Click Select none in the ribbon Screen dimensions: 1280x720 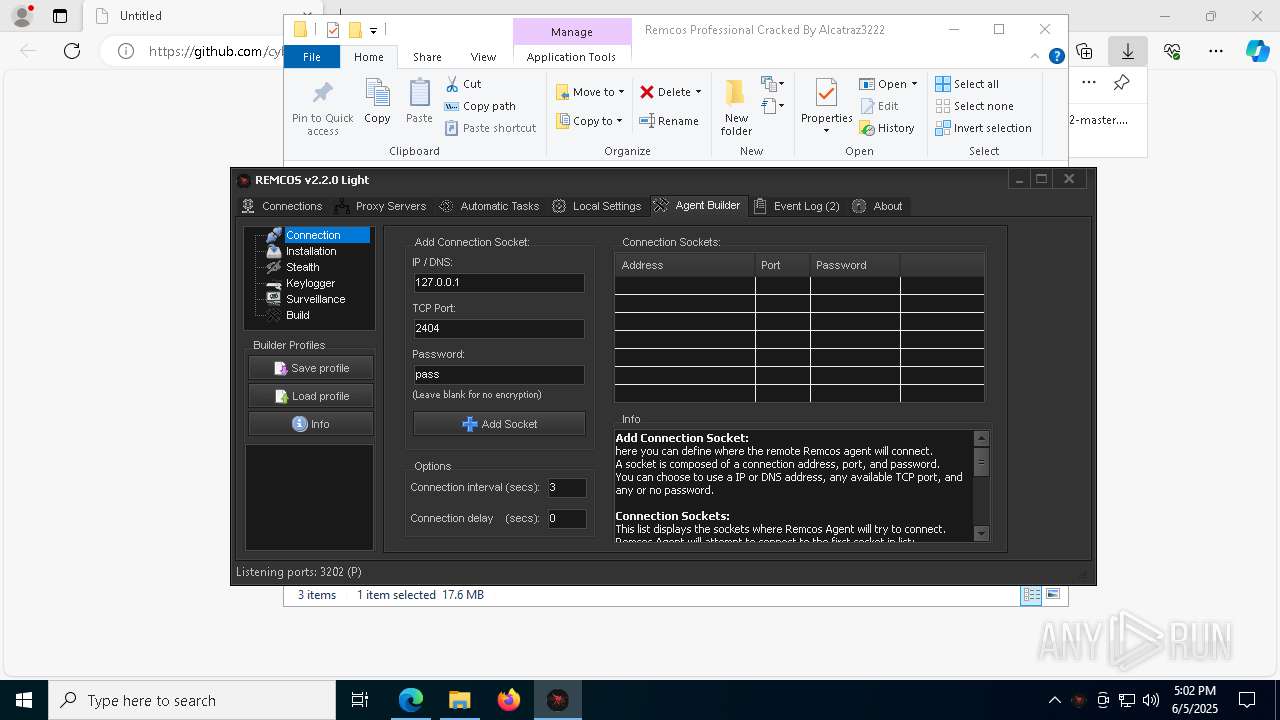[x=974, y=106]
